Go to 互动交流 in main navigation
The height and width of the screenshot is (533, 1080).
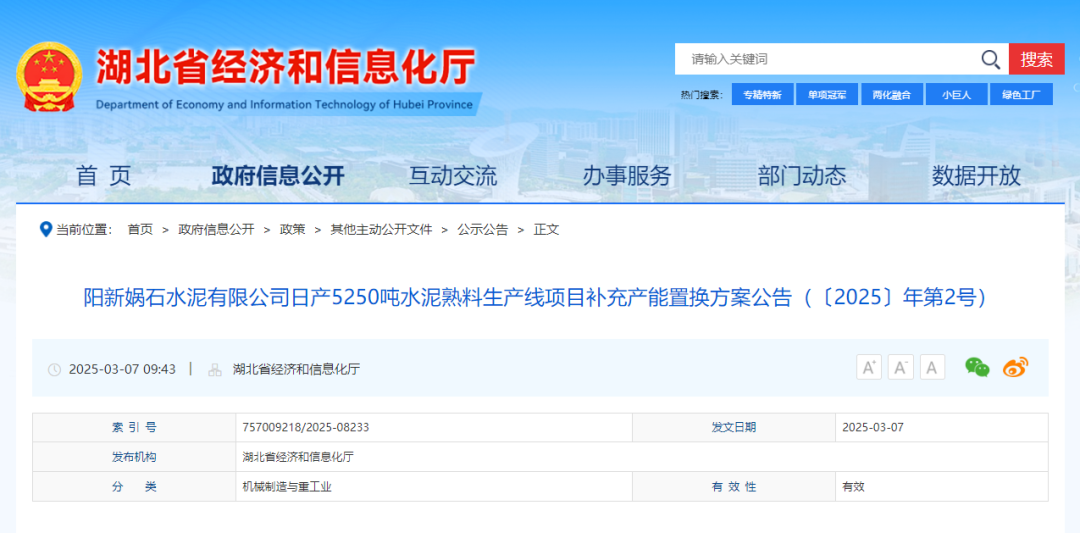[x=452, y=176]
